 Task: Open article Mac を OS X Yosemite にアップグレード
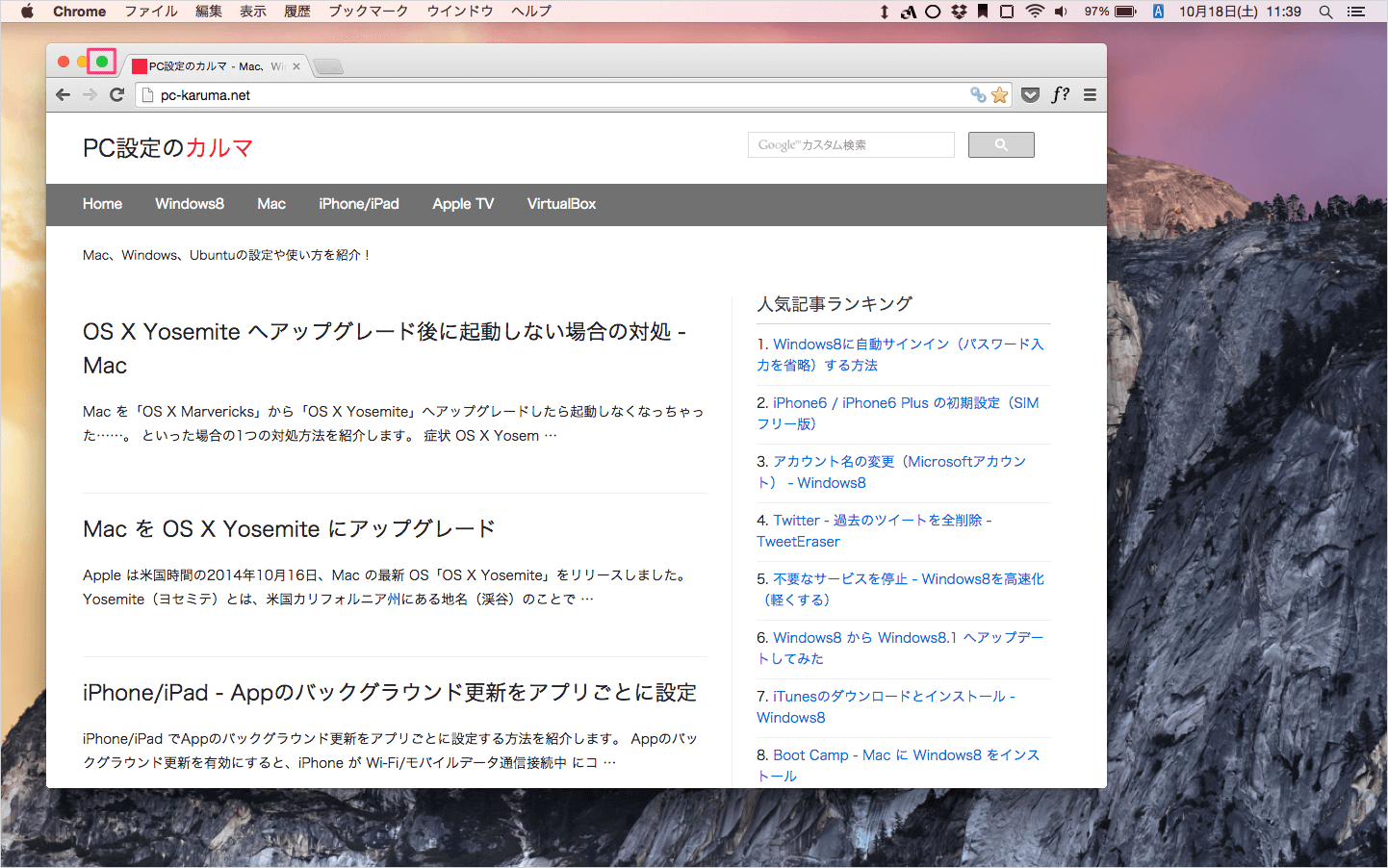click(x=289, y=529)
